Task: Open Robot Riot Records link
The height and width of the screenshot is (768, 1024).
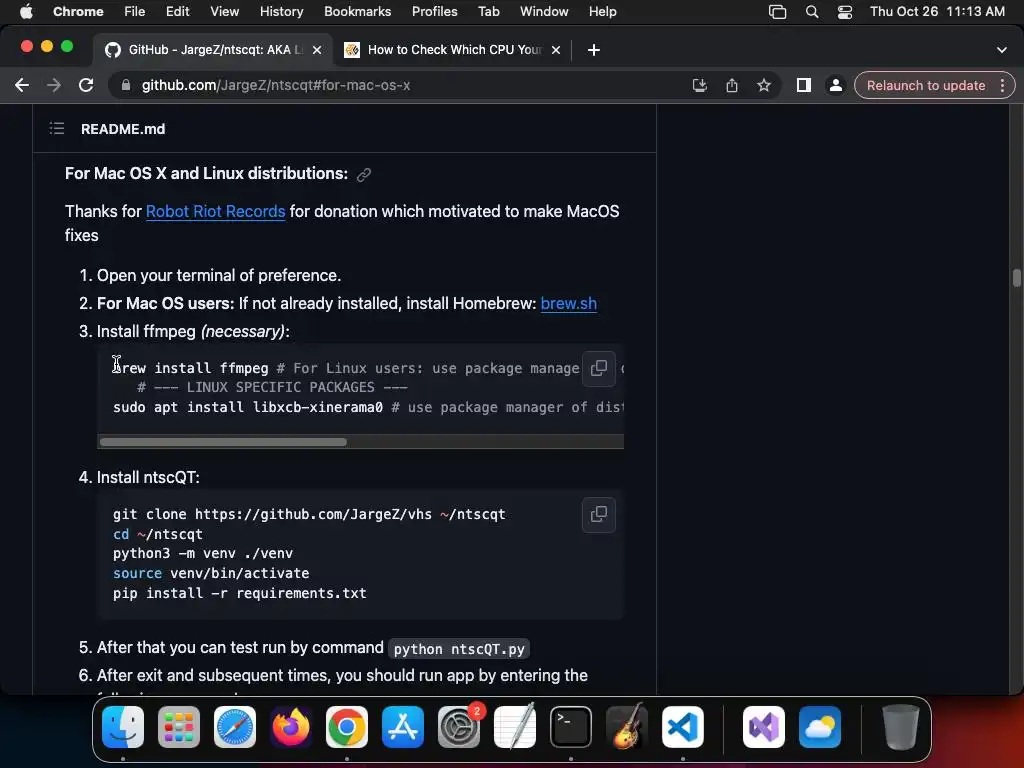Action: point(216,212)
